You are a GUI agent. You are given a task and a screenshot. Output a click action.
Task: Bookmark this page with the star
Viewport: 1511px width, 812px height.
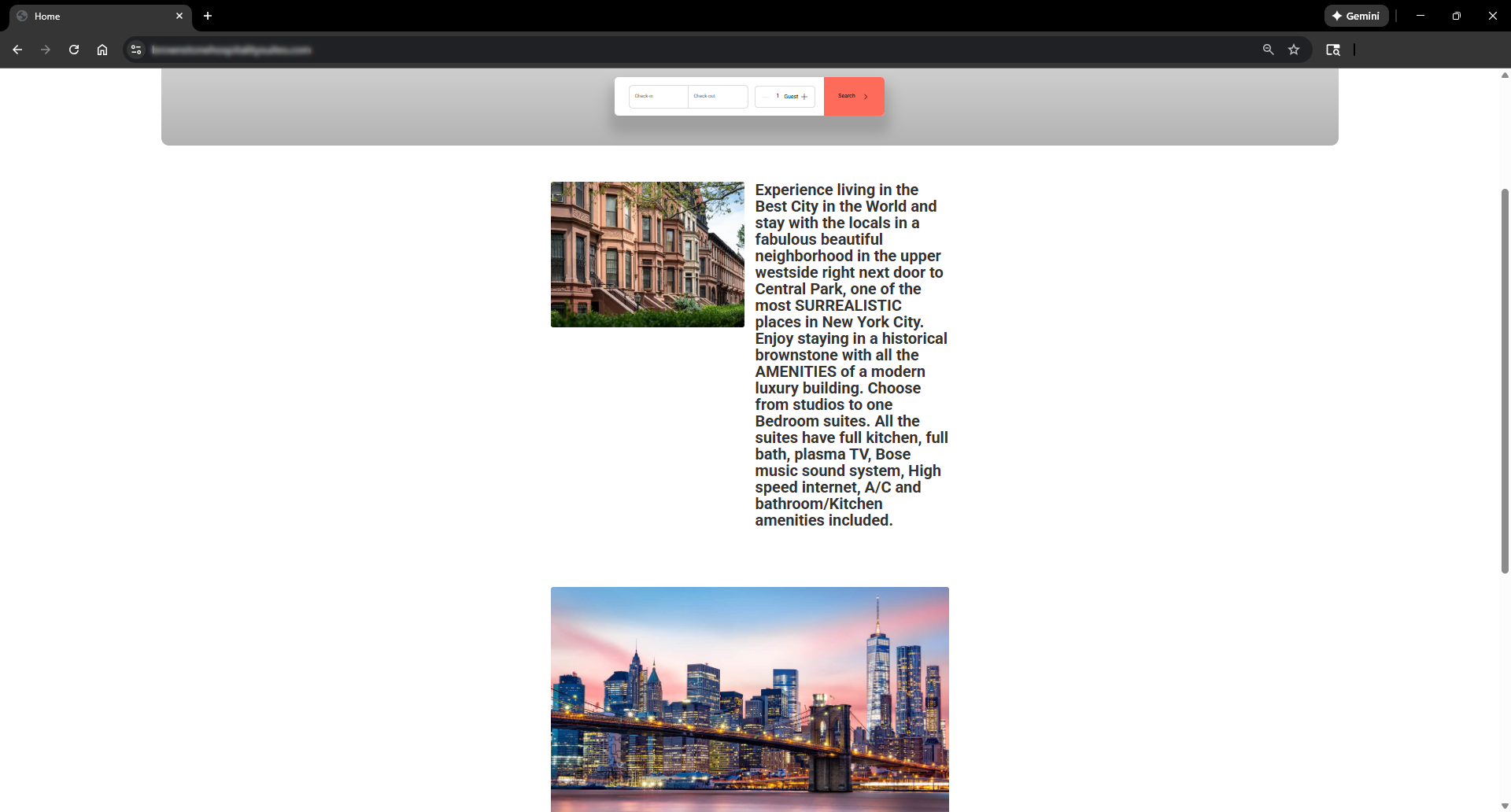(1294, 50)
